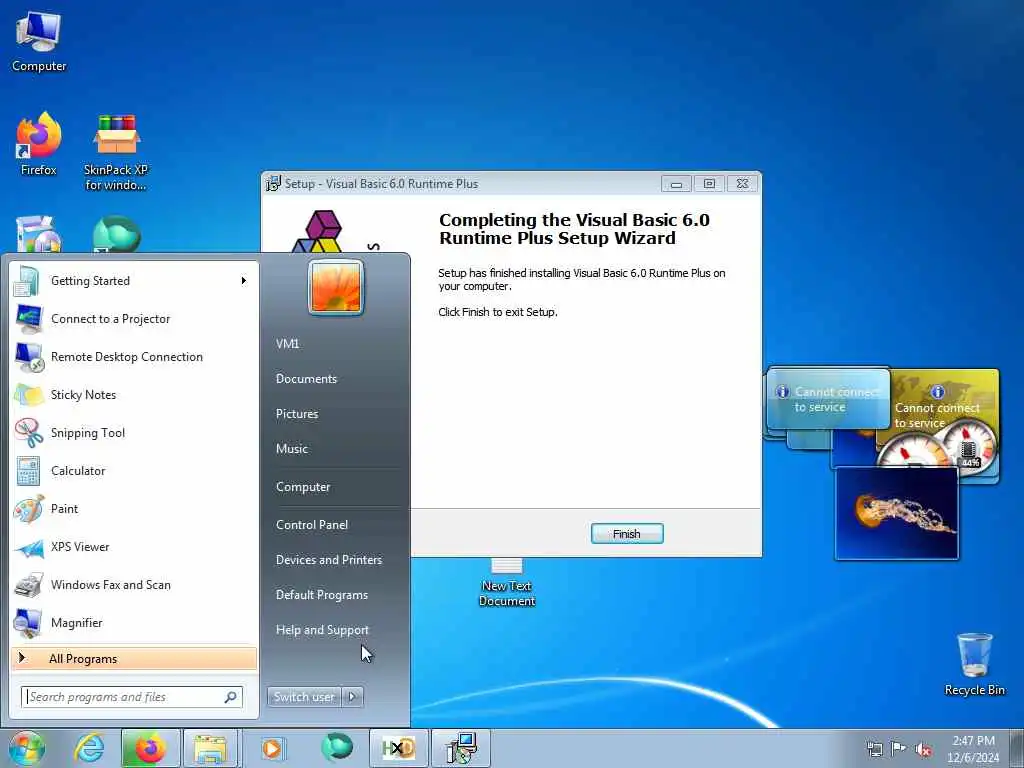
Task: Start Calculator from the Start menu
Action: tap(134, 470)
